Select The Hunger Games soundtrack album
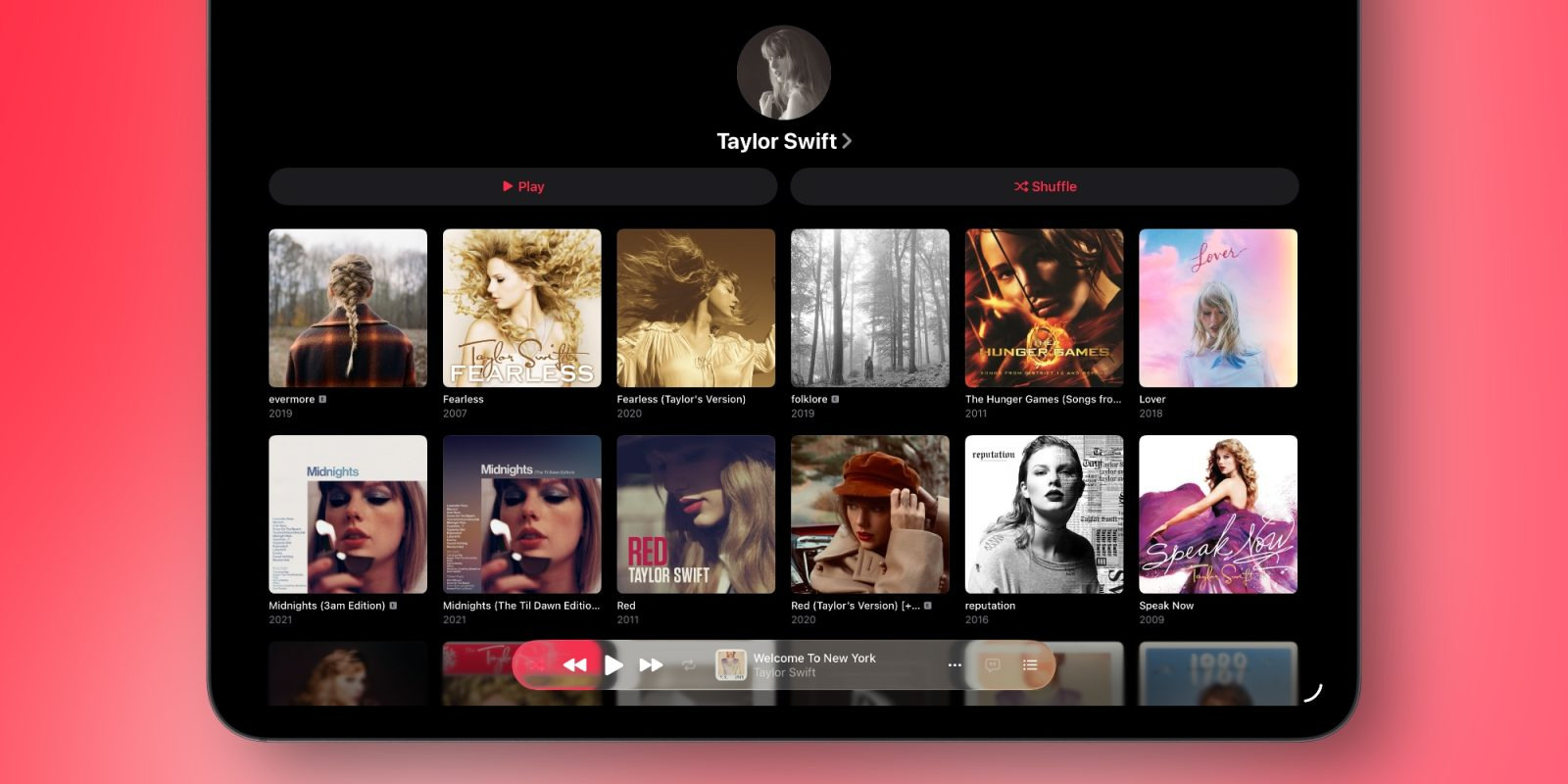Viewport: 1568px width, 784px height. click(1045, 308)
